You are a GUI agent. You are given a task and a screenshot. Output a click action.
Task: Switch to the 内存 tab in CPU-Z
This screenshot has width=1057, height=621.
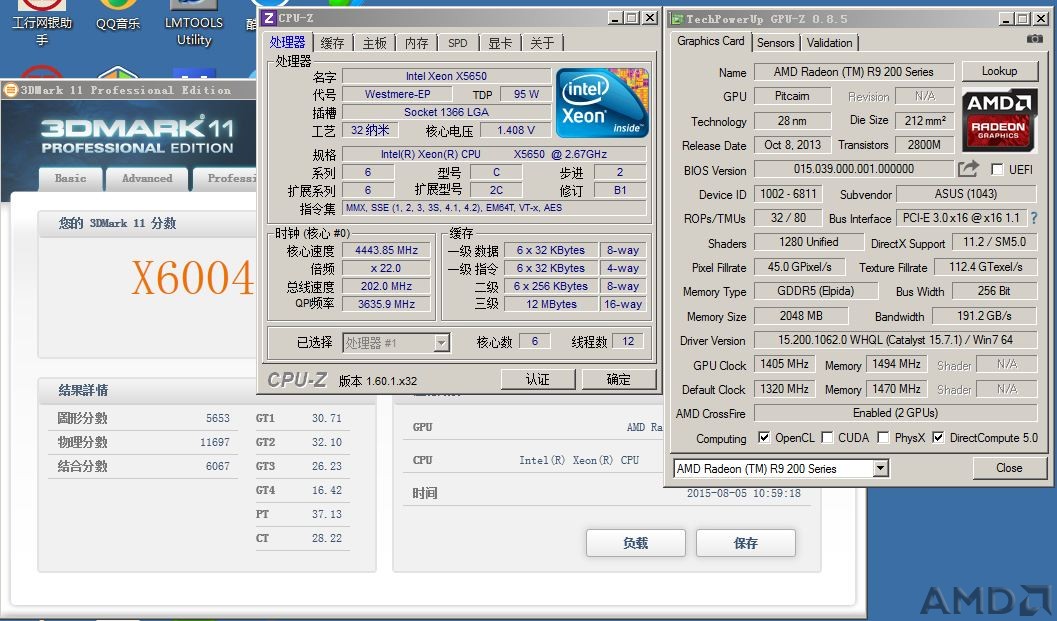pyautogui.click(x=417, y=43)
